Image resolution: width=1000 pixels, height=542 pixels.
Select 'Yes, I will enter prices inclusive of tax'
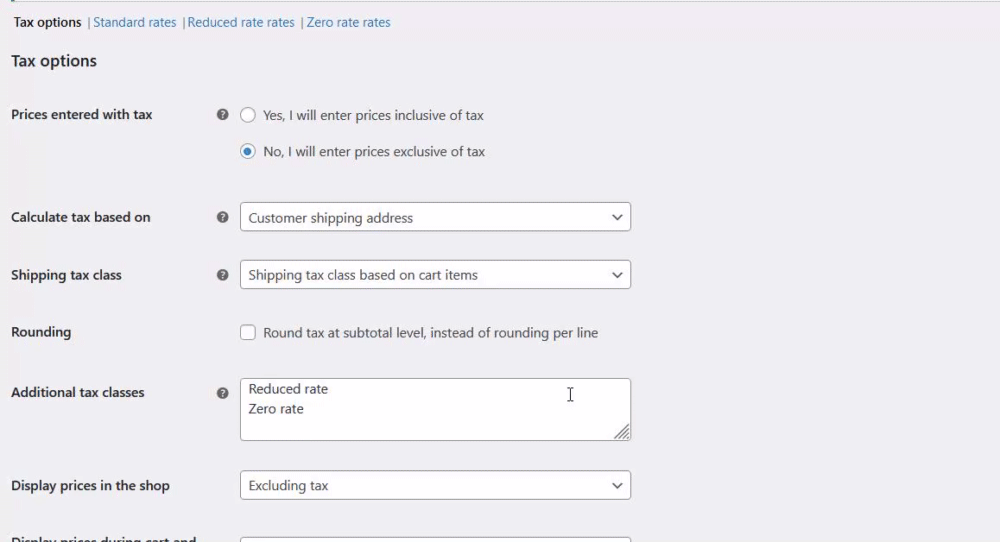point(248,115)
